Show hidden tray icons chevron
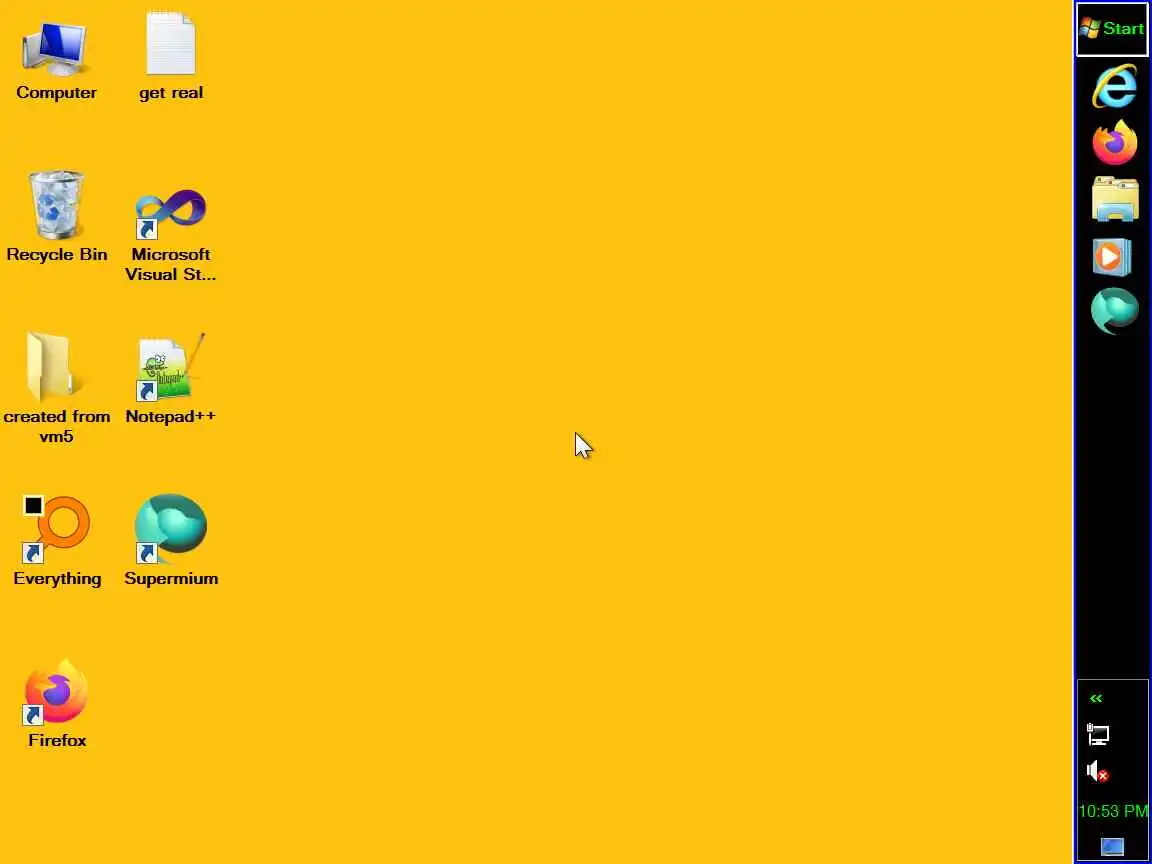This screenshot has height=864, width=1152. [1096, 699]
